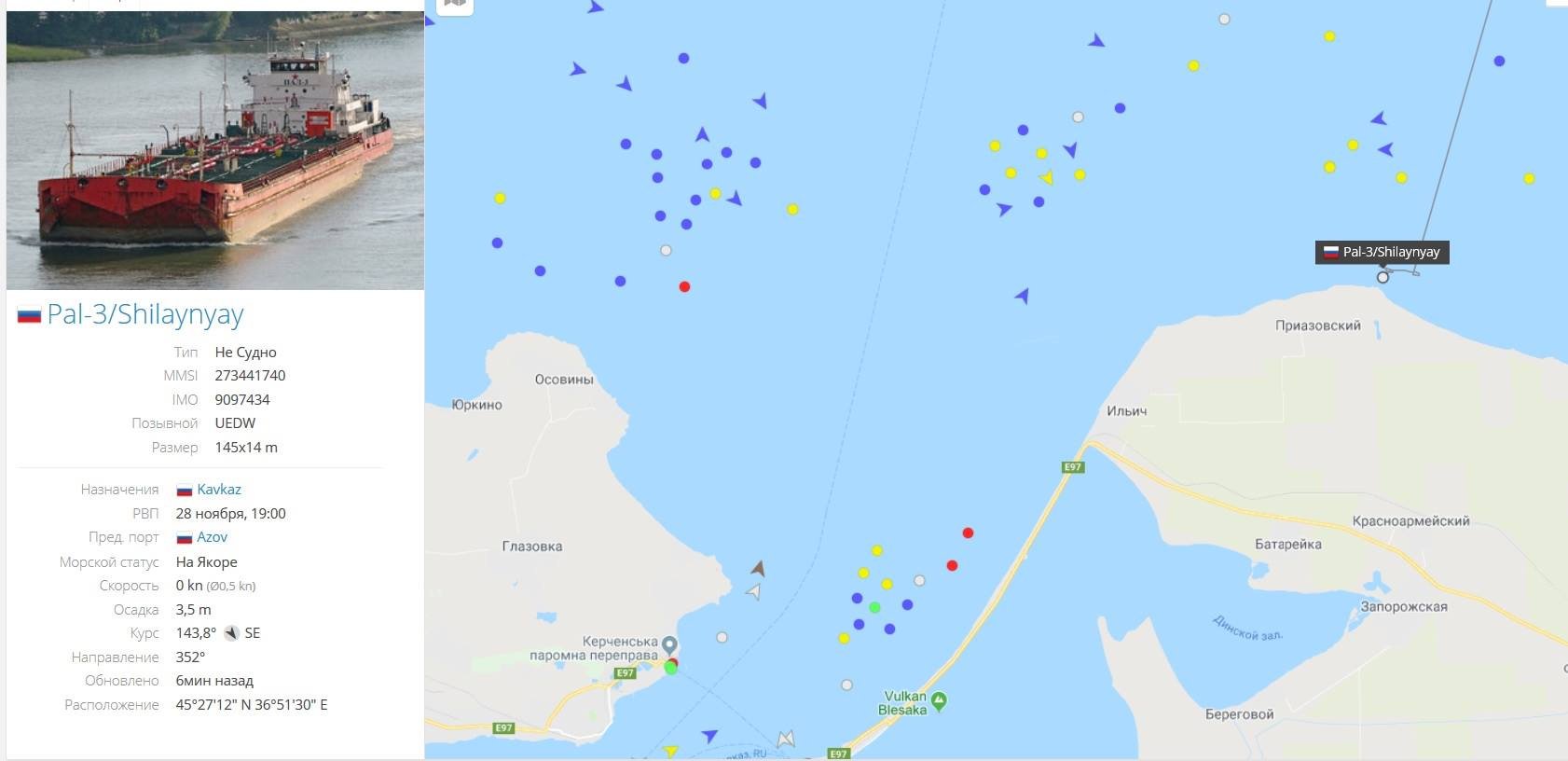Viewport: 1568px width, 761px height.
Task: Select the brown arrow vessel near Glazovka
Action: tap(759, 568)
